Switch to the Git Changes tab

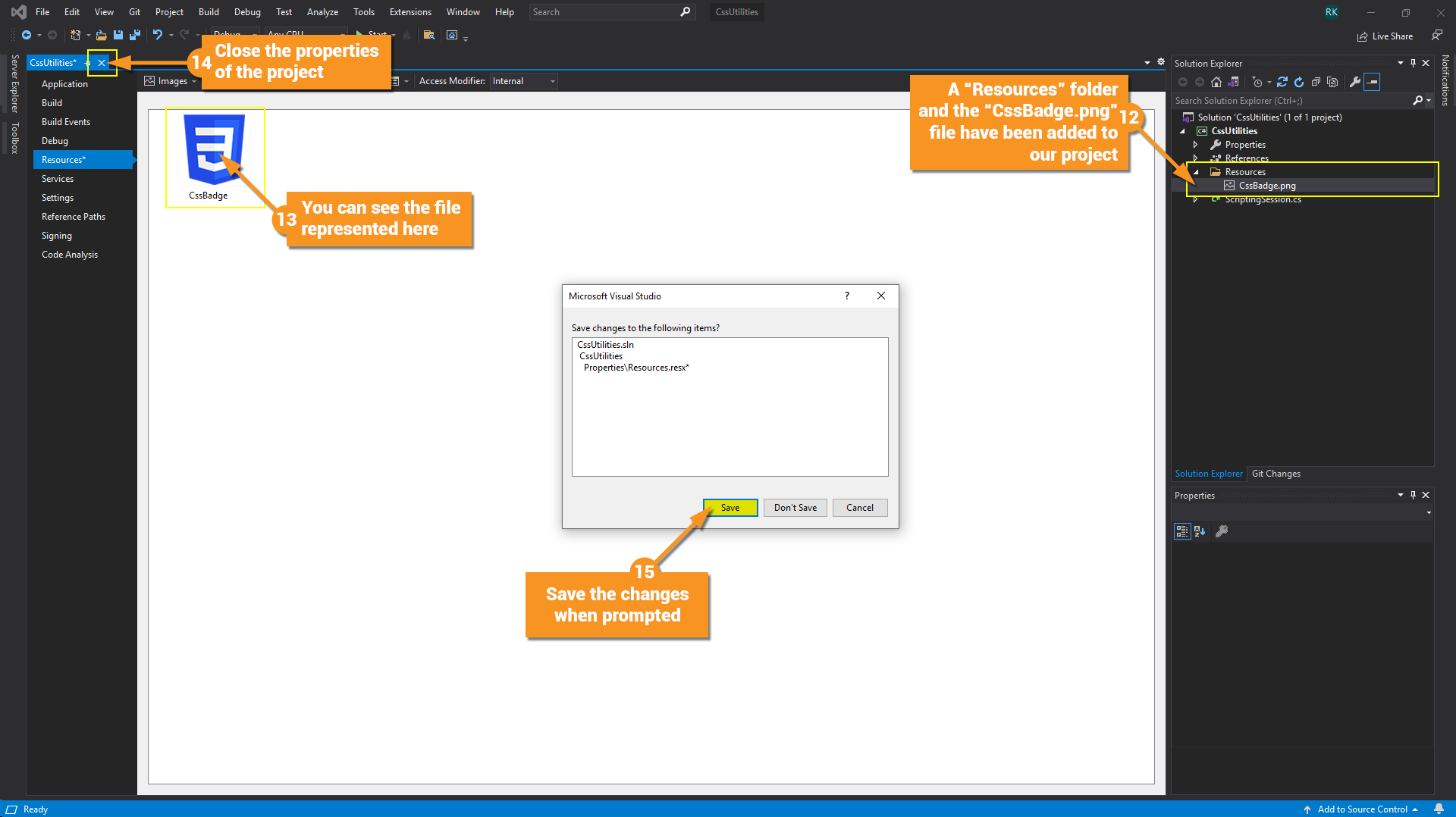coord(1276,474)
